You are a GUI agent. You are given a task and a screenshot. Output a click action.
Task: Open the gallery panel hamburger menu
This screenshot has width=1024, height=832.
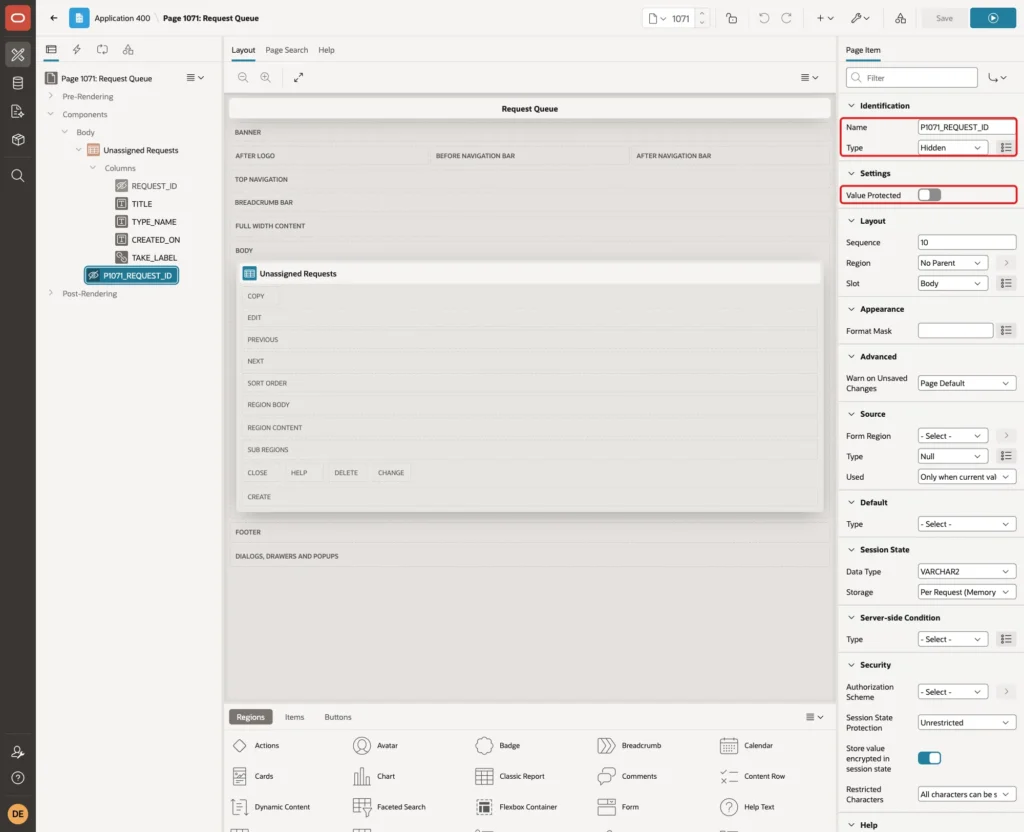814,717
